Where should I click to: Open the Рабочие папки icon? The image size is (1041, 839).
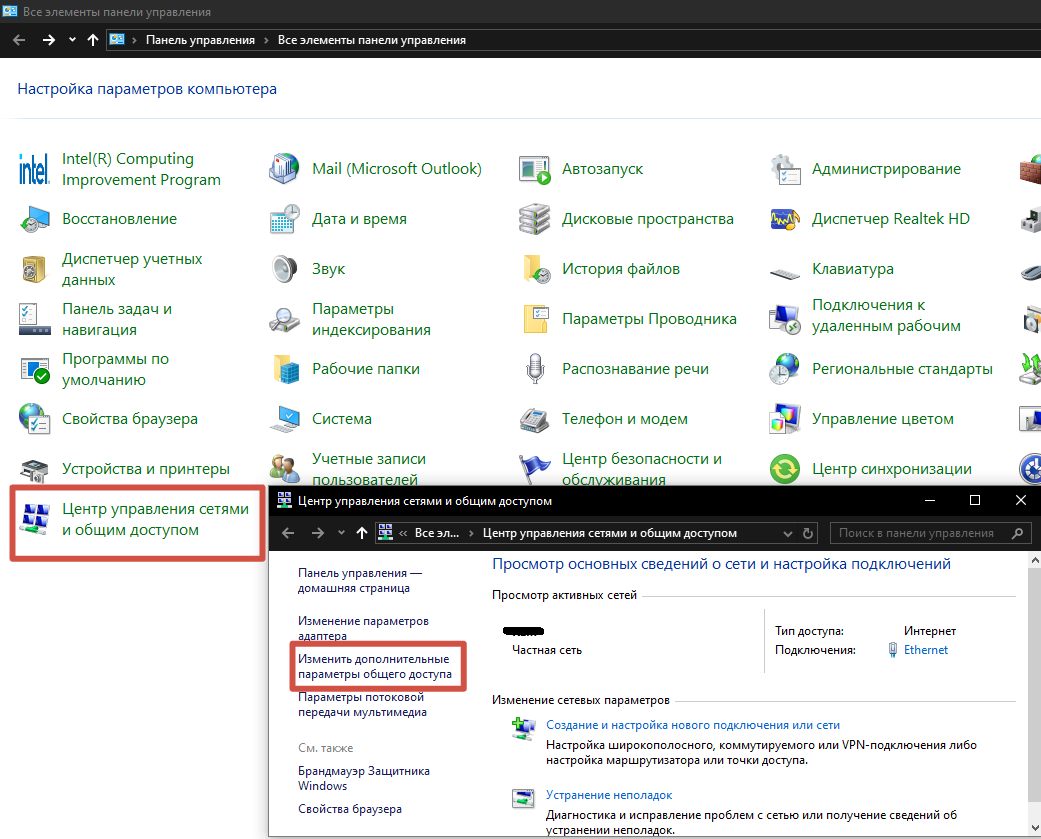[x=284, y=369]
